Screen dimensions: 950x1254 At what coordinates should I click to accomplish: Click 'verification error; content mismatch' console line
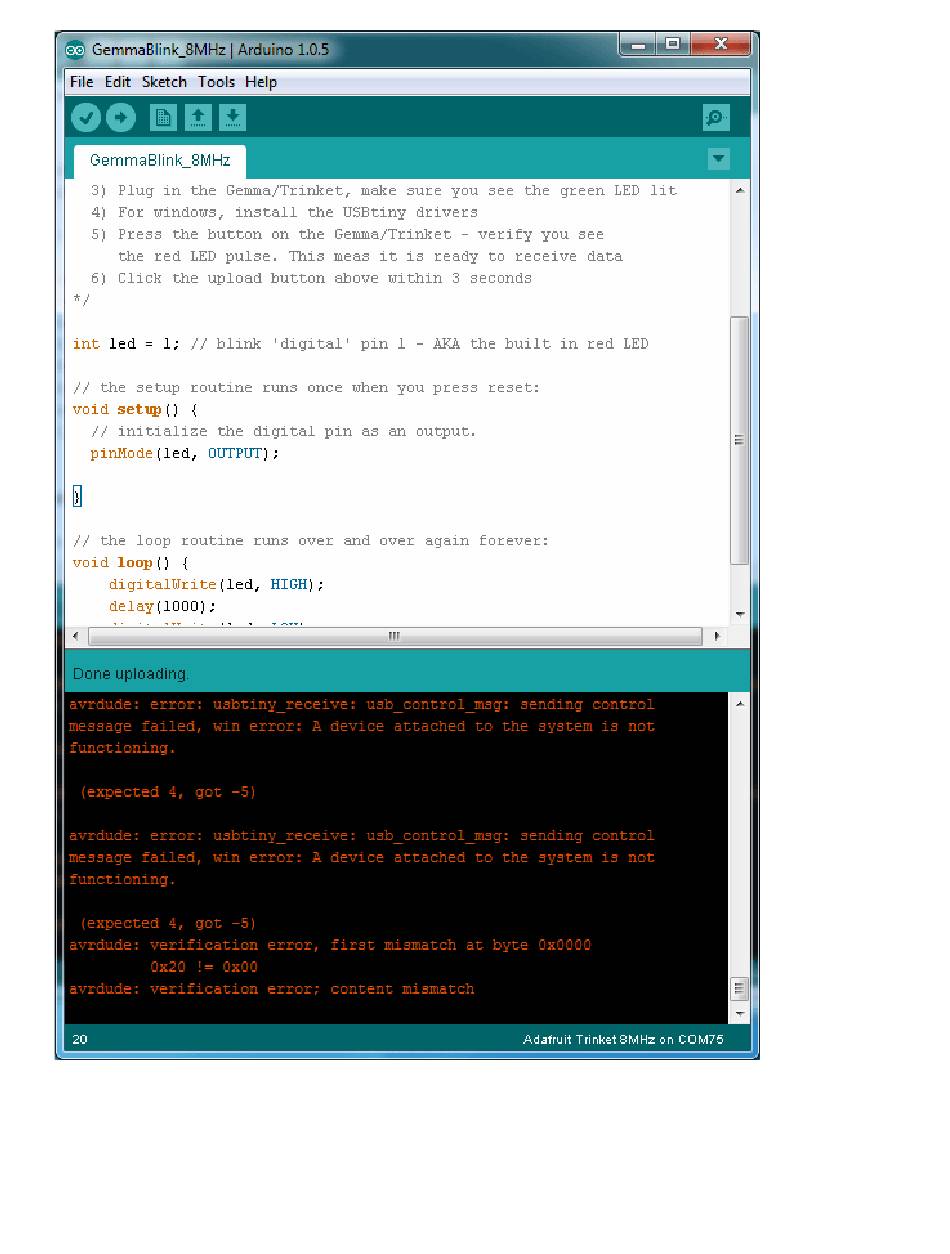271,989
